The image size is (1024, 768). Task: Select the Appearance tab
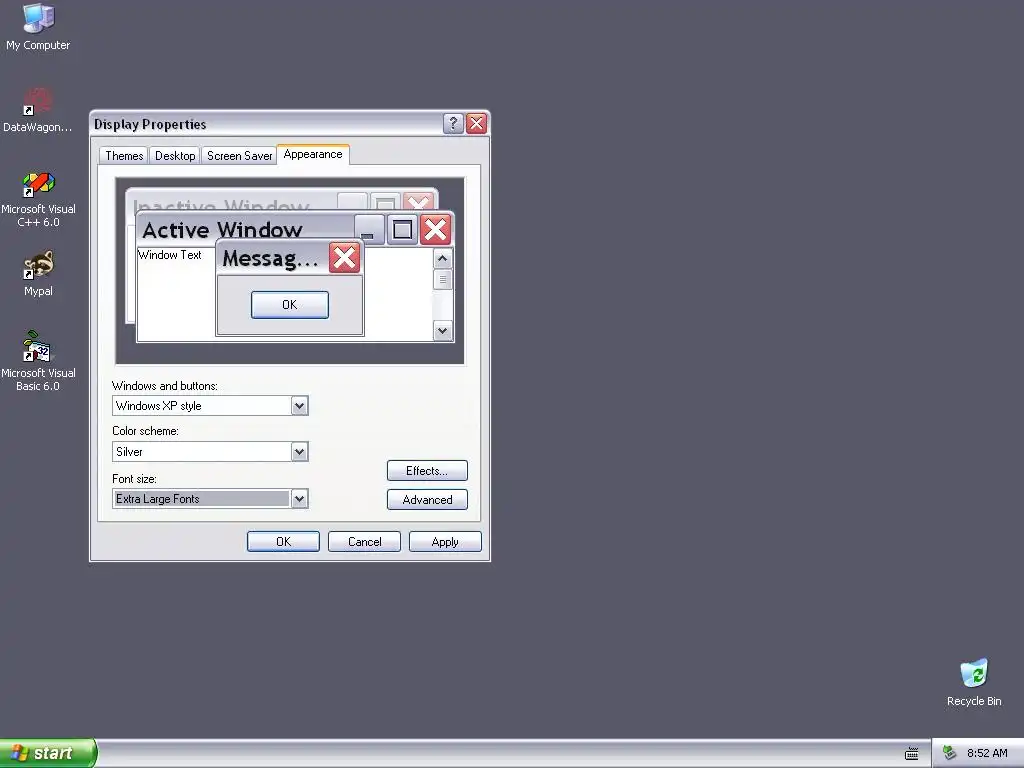(x=313, y=154)
